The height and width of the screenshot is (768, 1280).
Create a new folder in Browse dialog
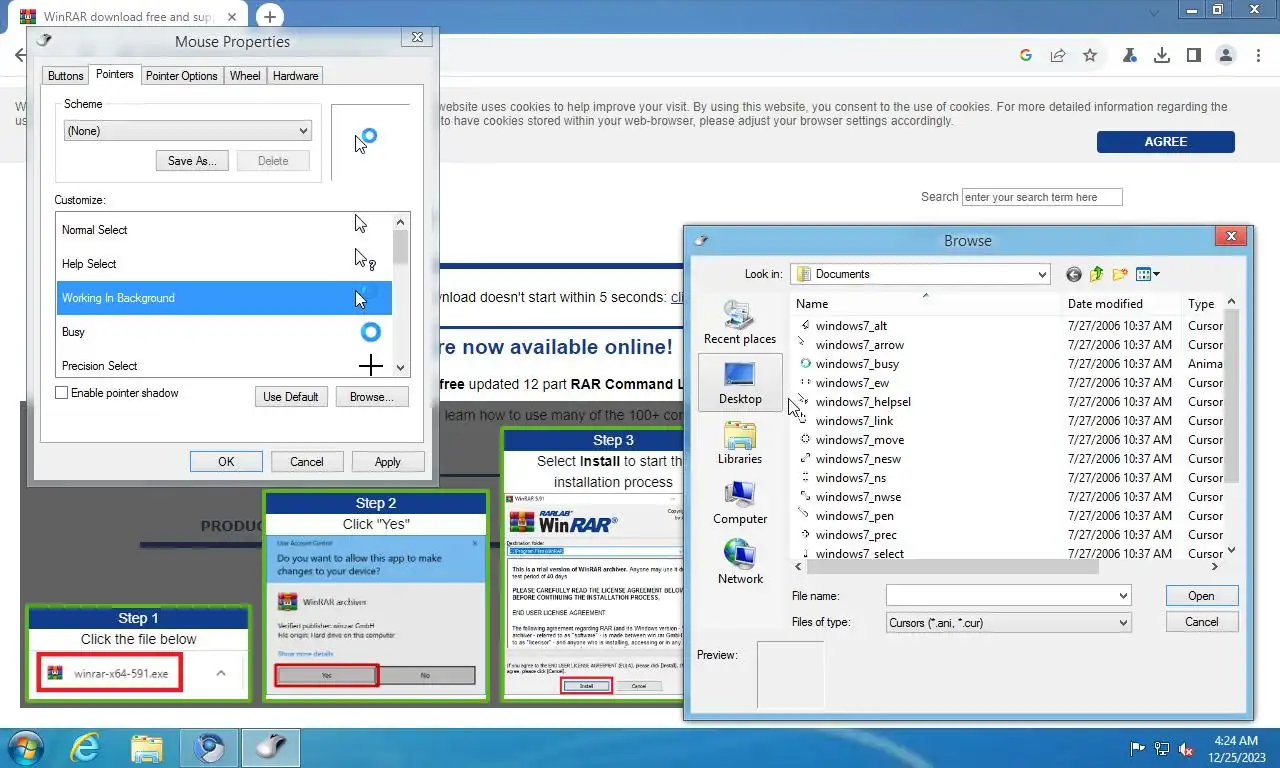tap(1120, 274)
